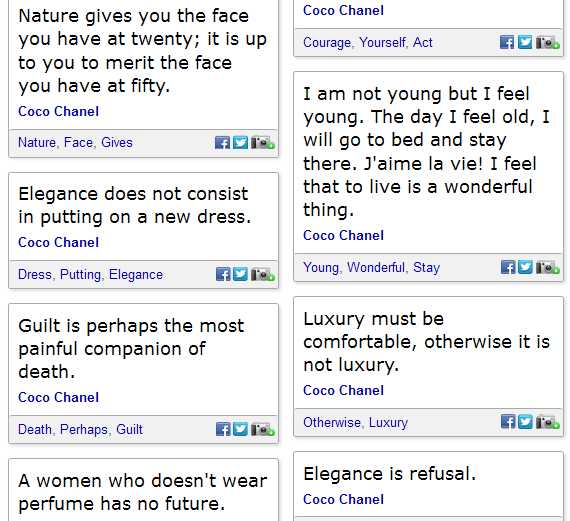Tweet the Luxury must be comfortable quote
This screenshot has width=570, height=521.
[x=525, y=422]
